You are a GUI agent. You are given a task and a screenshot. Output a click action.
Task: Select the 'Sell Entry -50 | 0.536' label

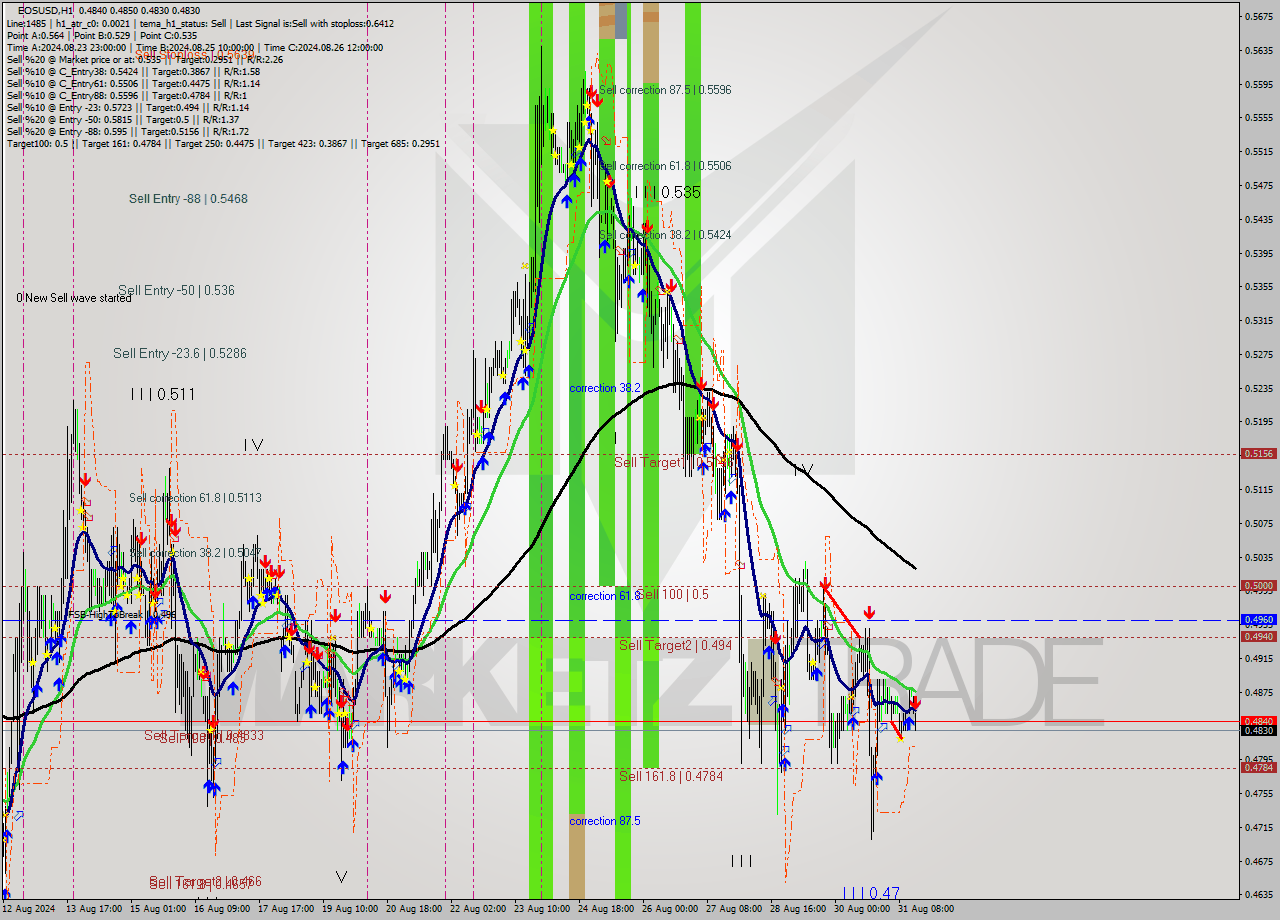(176, 291)
